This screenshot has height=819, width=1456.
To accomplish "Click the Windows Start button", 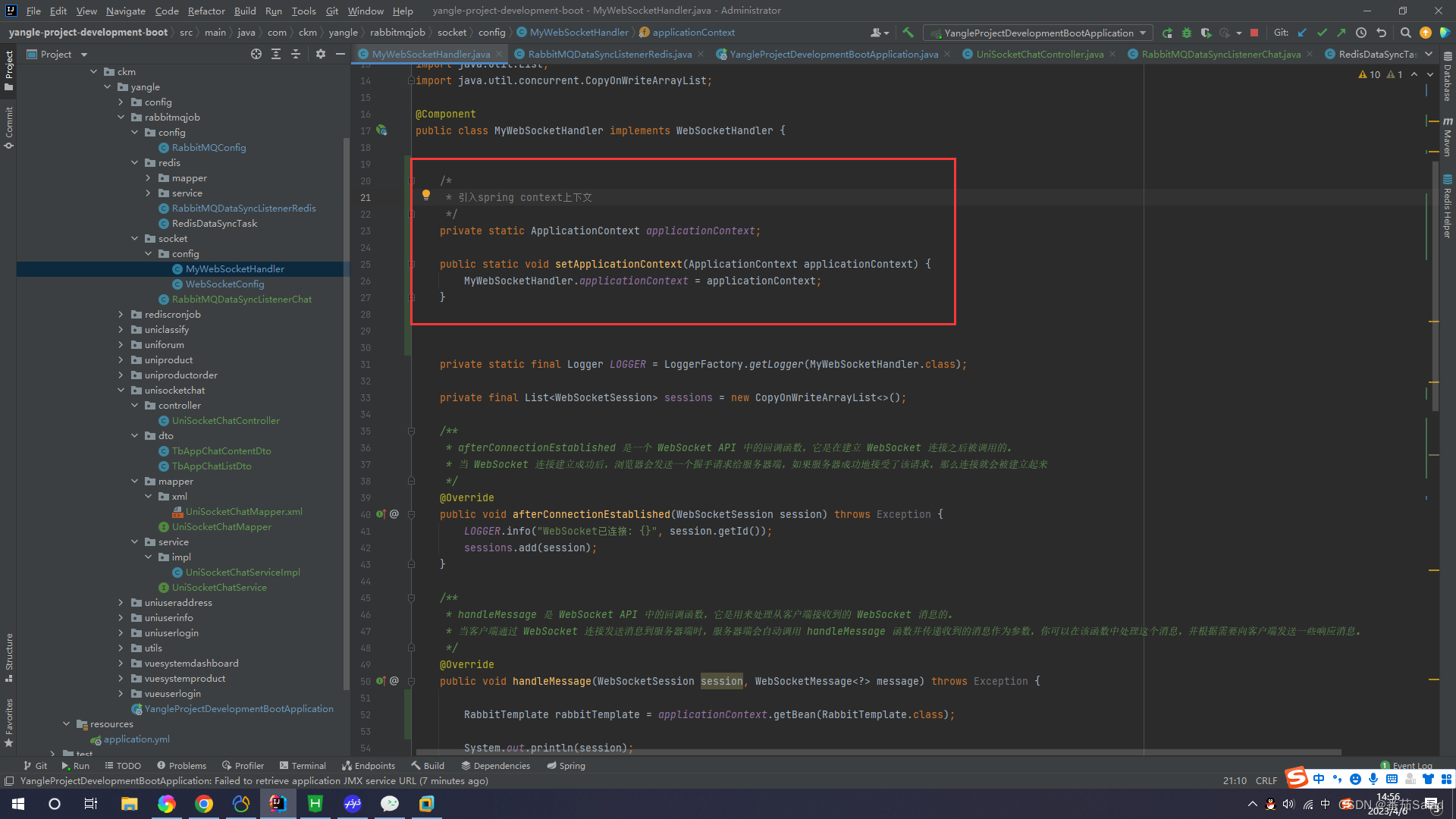I will (18, 804).
